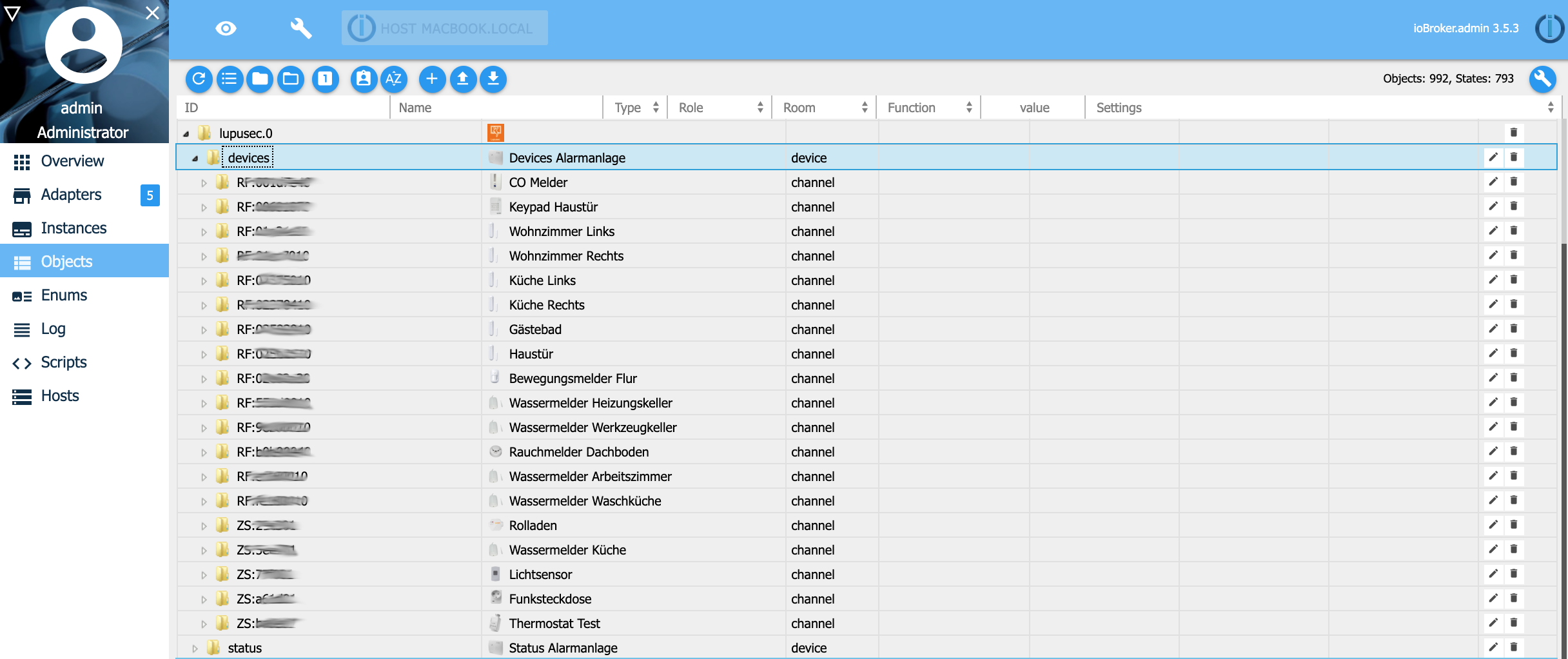Toggle visibility eye icon in header
The image size is (1568, 659).
tap(226, 28)
